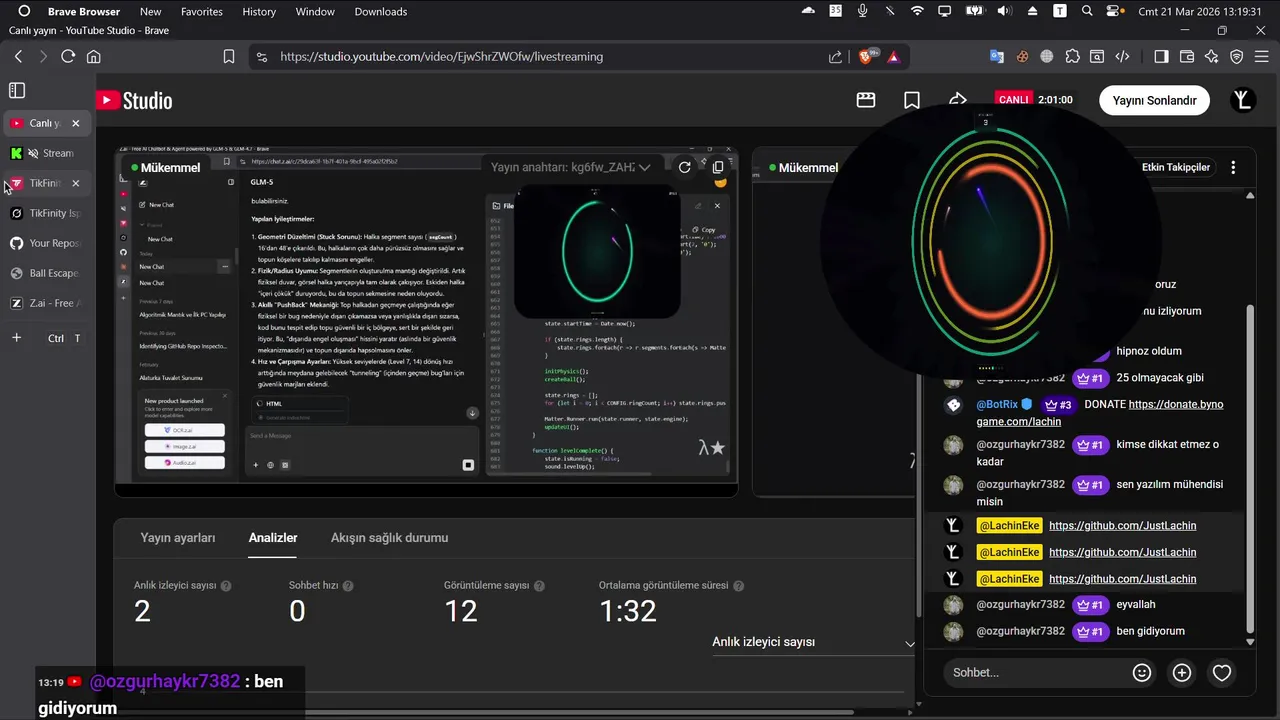
Task: Click the Etkin Takipçiler chat filter
Action: coord(1176,167)
